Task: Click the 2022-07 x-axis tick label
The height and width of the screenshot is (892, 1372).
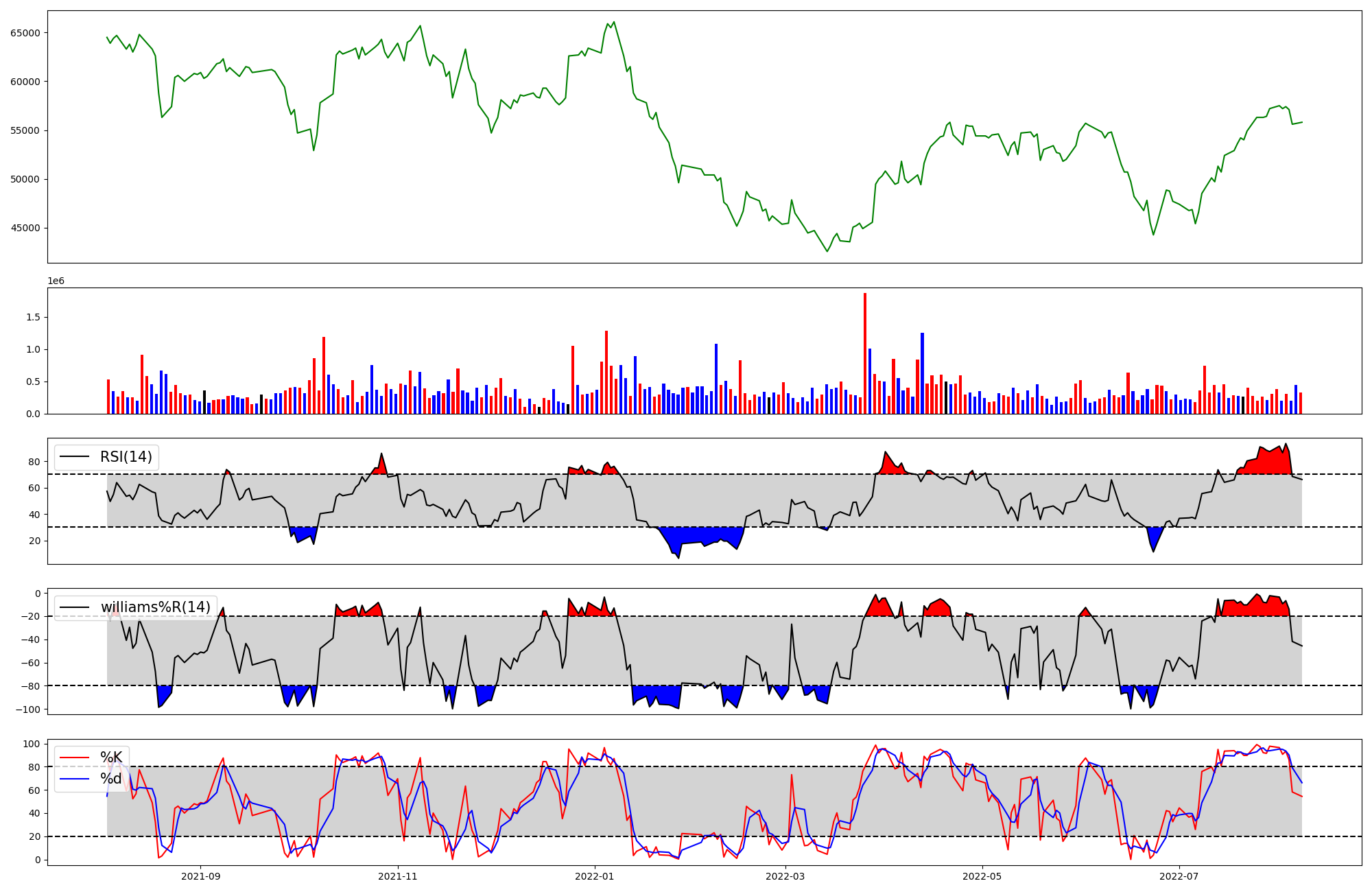Action: pyautogui.click(x=1179, y=876)
